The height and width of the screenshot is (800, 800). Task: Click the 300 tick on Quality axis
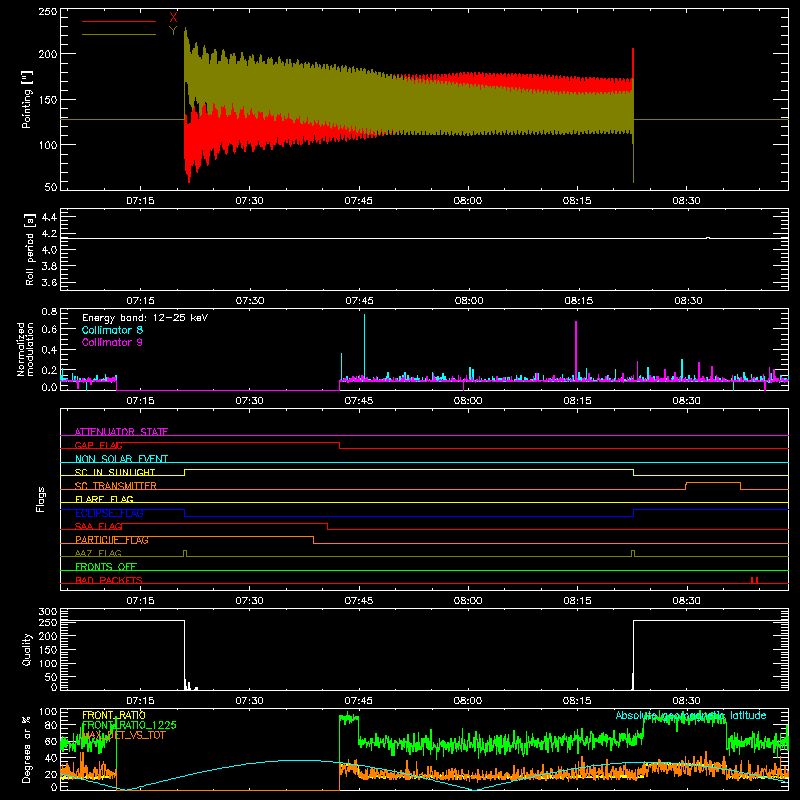click(x=48, y=611)
